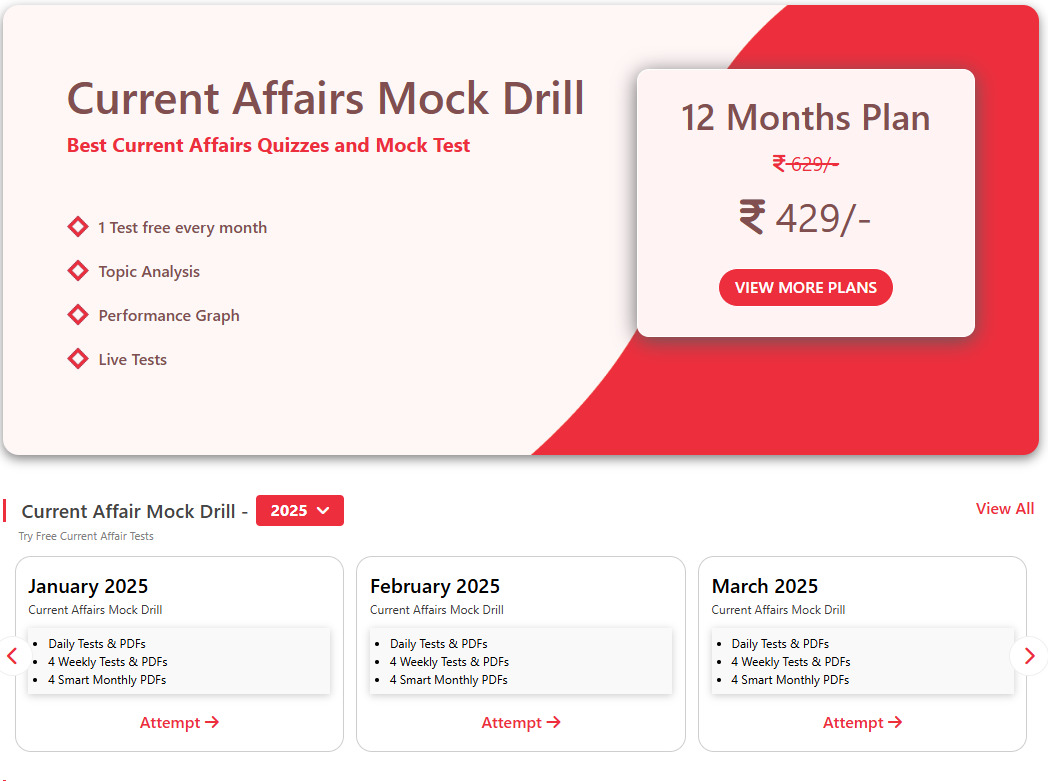This screenshot has height=781, width=1048.
Task: Click the struck-through 629 original price
Action: (805, 164)
